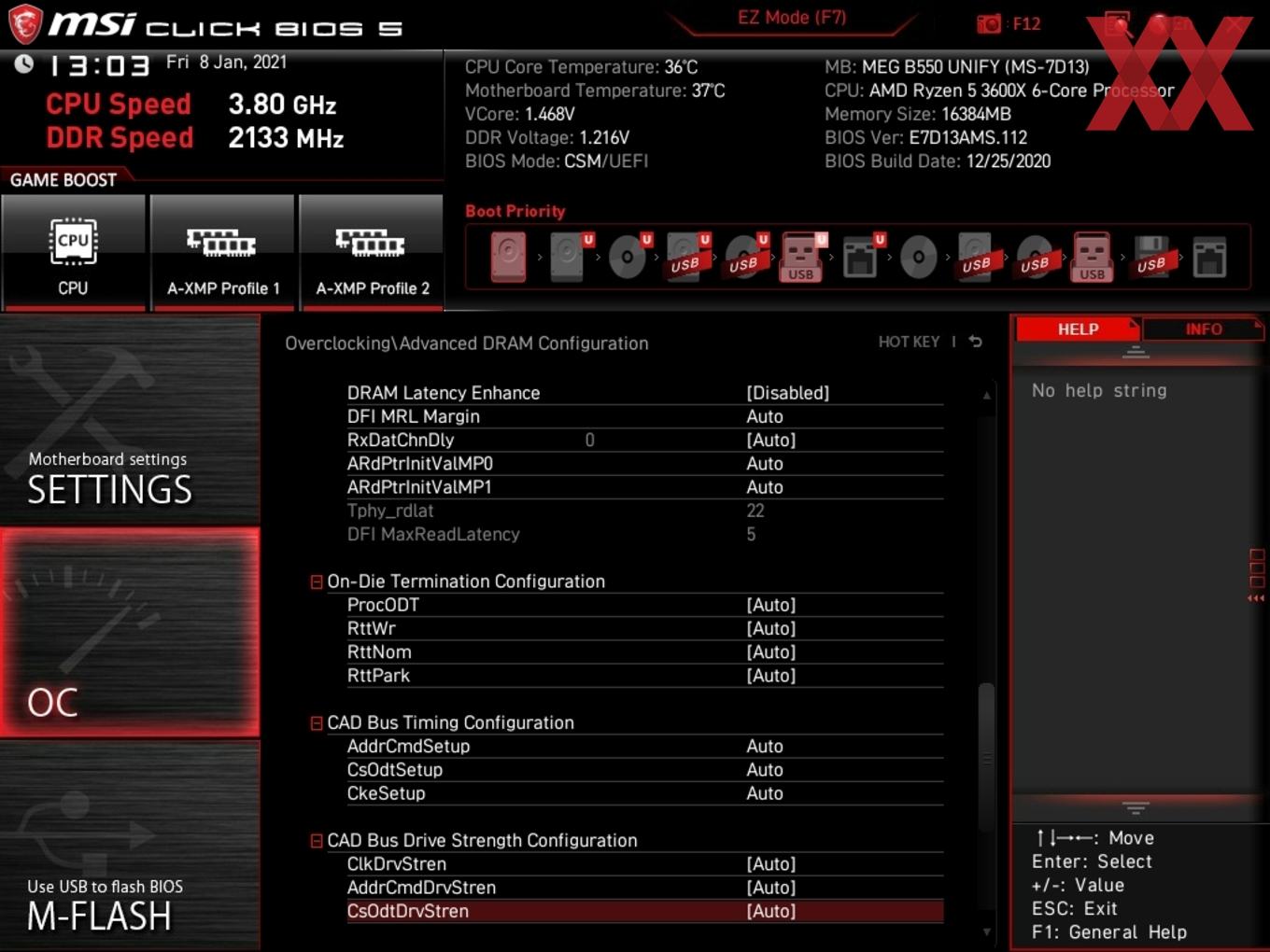Viewport: 1270px width, 952px height.
Task: Collapse On-Die Termination Configuration section
Action: coord(317,581)
